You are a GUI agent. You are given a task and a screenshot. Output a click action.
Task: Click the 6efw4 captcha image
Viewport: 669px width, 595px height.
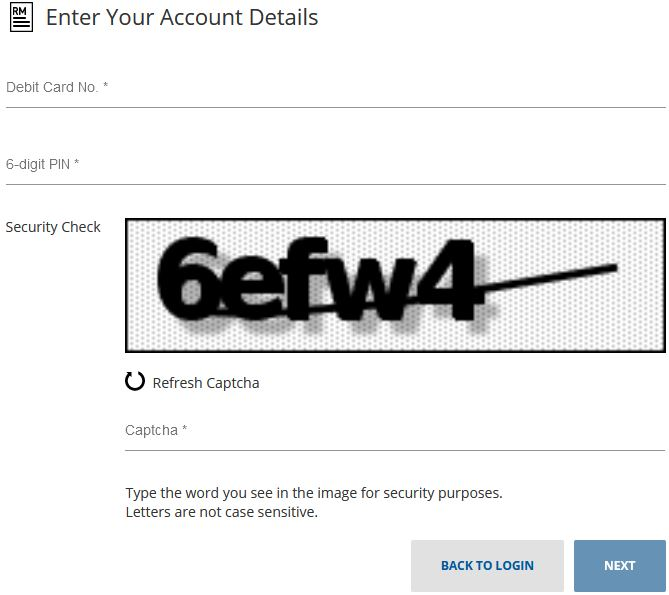coord(395,286)
